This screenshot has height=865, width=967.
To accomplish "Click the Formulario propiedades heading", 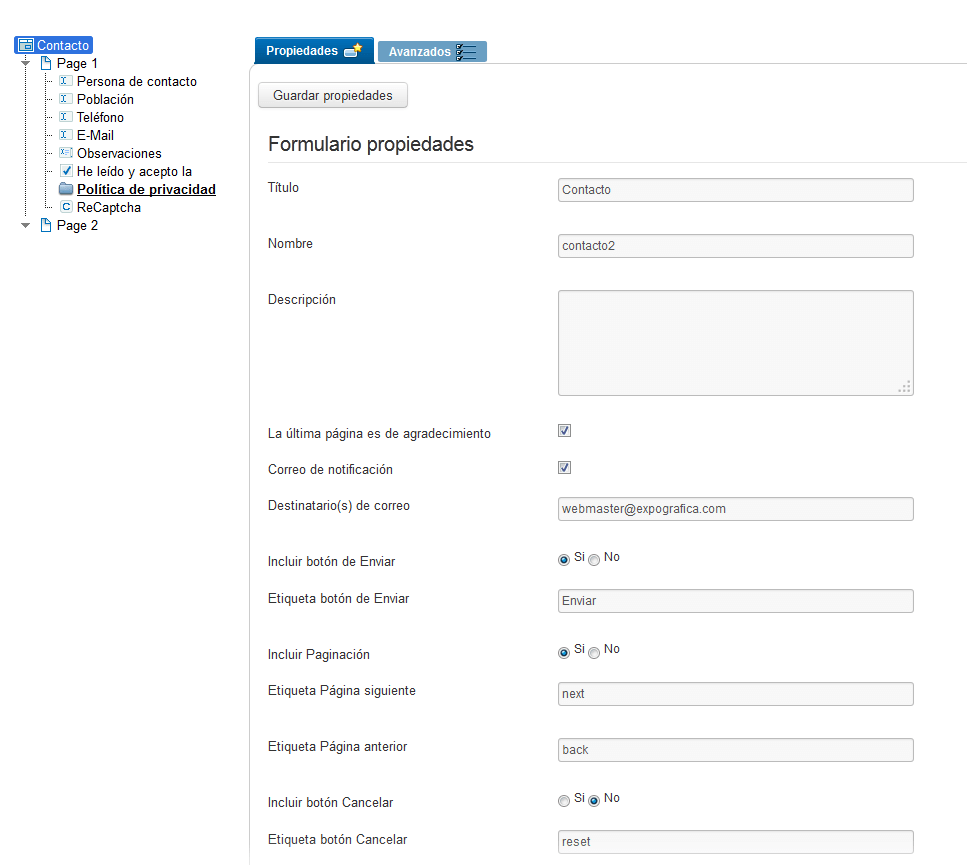I will (371, 144).
